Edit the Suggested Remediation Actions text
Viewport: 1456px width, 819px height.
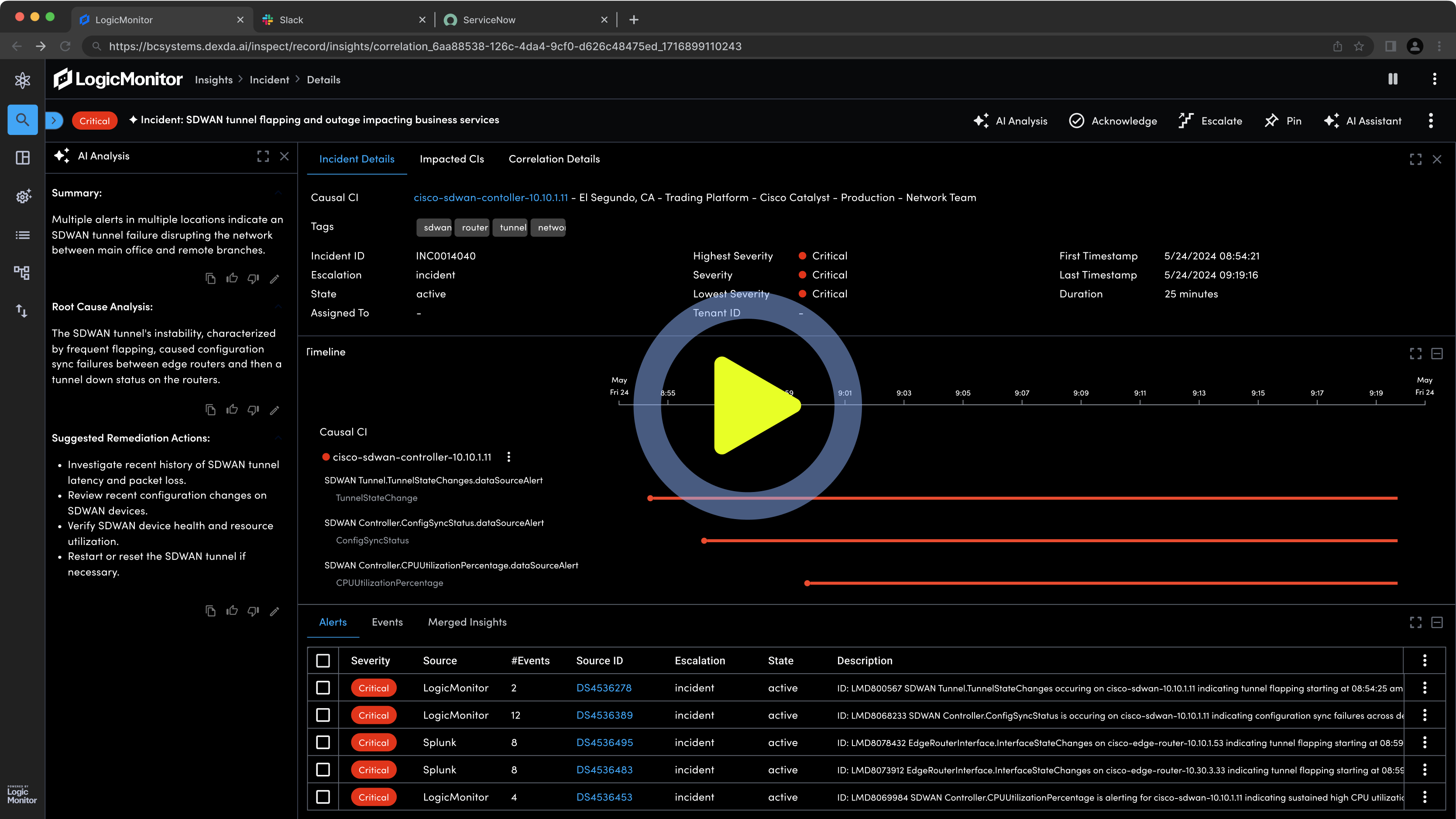click(275, 611)
